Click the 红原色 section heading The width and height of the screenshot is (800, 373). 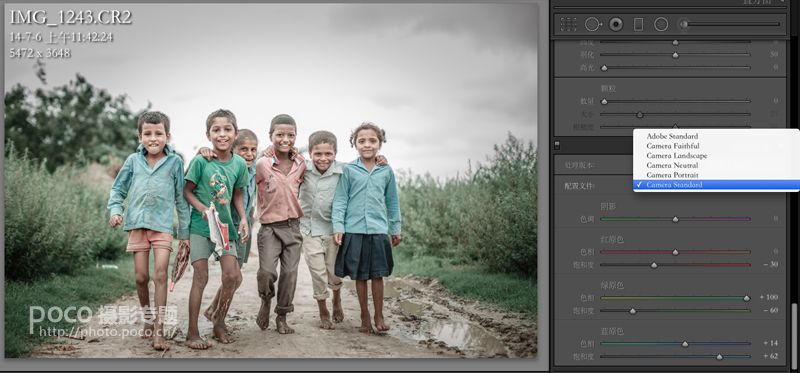(x=612, y=239)
